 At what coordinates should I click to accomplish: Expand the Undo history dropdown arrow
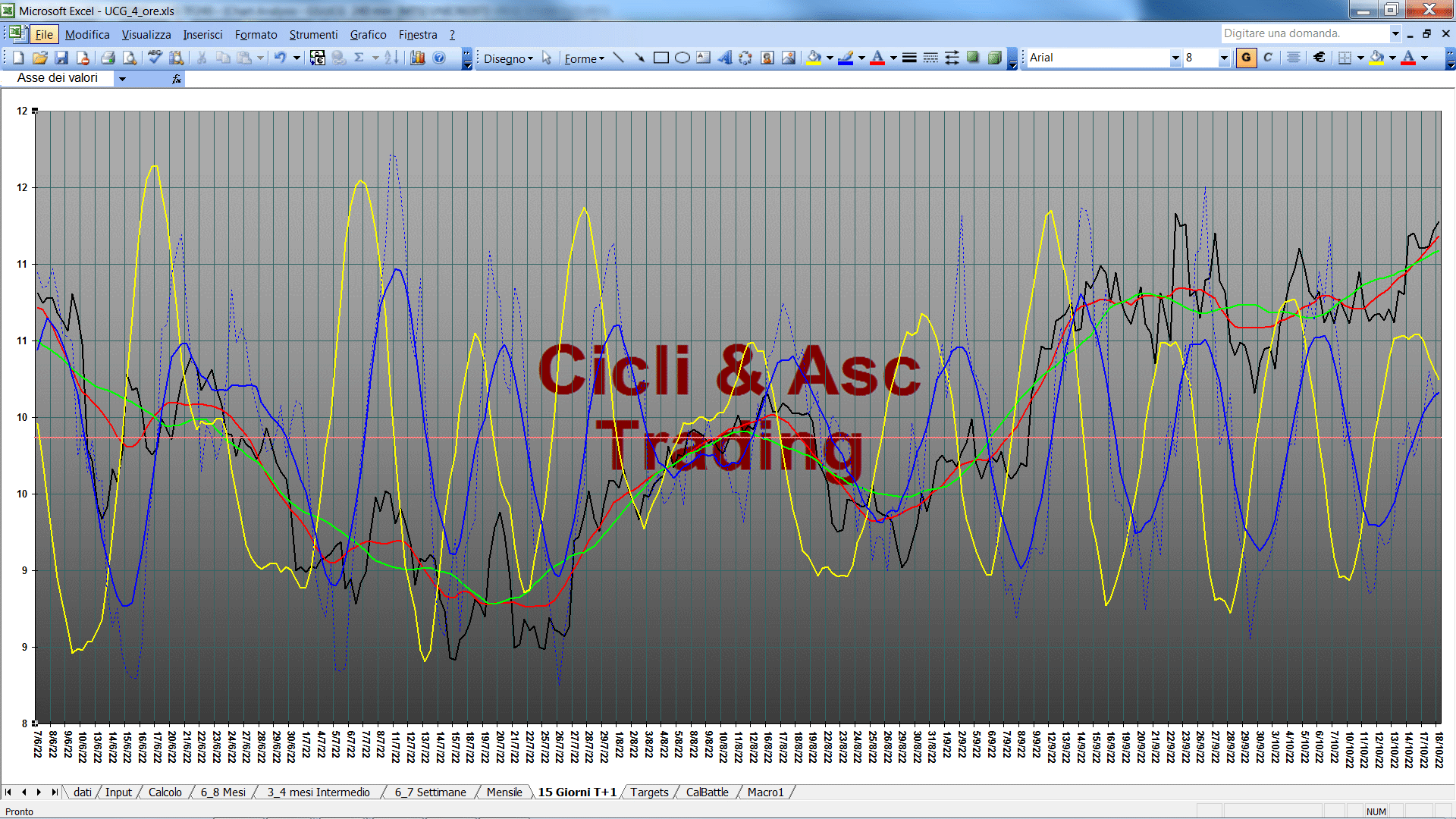(x=297, y=58)
